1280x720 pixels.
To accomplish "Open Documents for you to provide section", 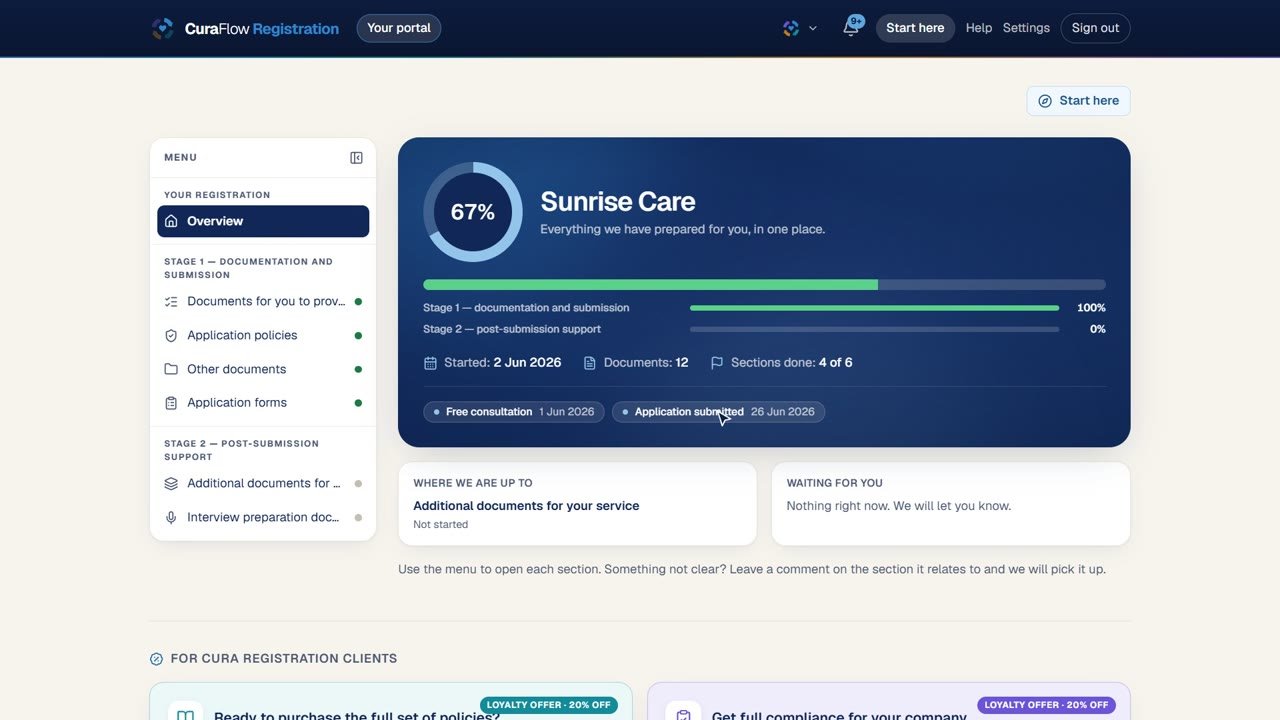I will point(263,301).
